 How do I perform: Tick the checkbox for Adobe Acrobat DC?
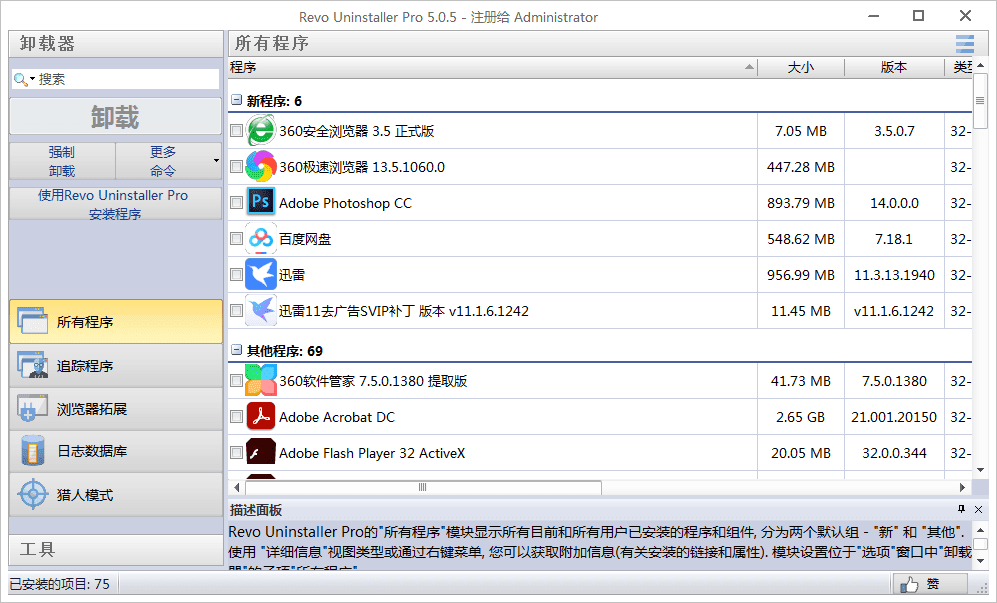[237, 417]
